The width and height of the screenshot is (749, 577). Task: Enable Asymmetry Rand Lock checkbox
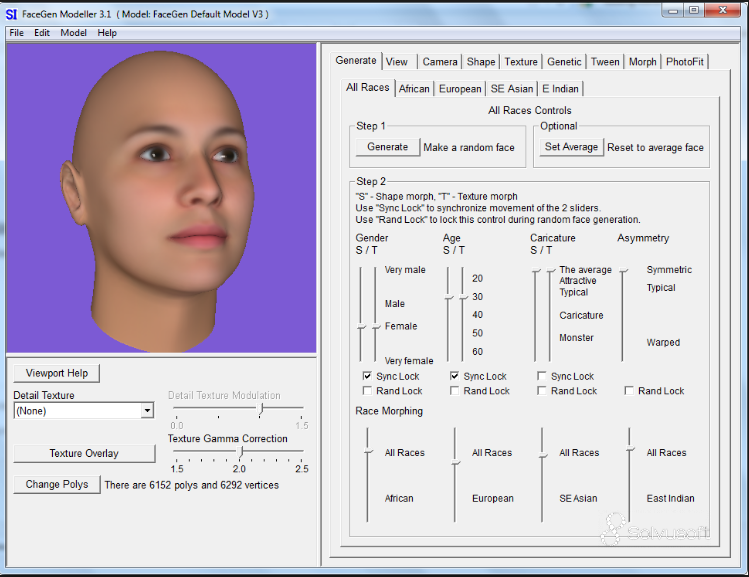[x=630, y=391]
